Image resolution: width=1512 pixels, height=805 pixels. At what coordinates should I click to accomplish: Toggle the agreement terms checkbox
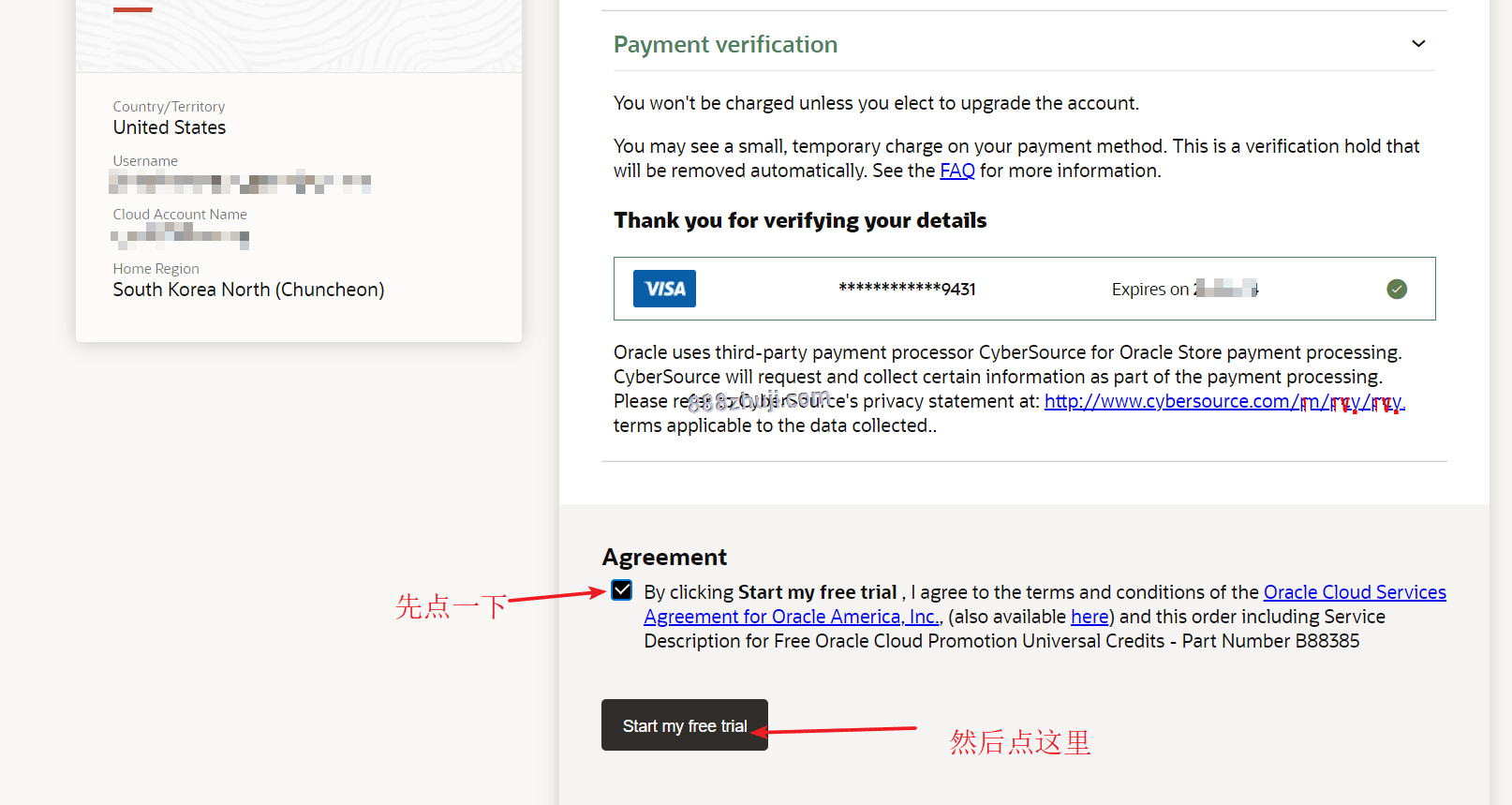click(x=622, y=590)
